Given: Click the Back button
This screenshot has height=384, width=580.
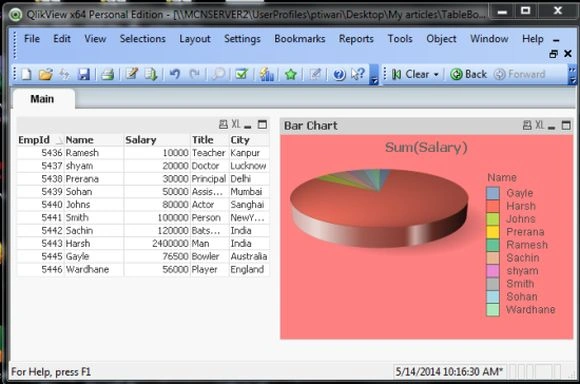Looking at the screenshot, I should [x=468, y=74].
